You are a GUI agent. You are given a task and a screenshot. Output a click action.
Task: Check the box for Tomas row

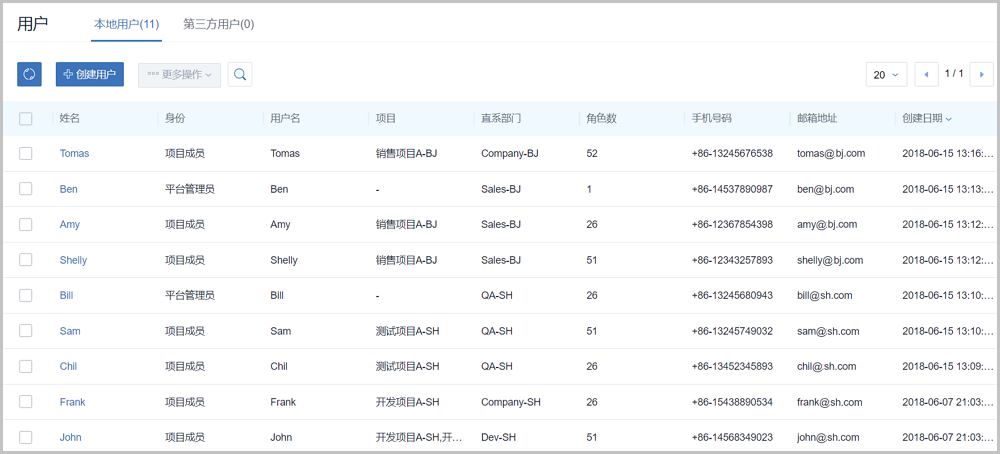tap(26, 154)
